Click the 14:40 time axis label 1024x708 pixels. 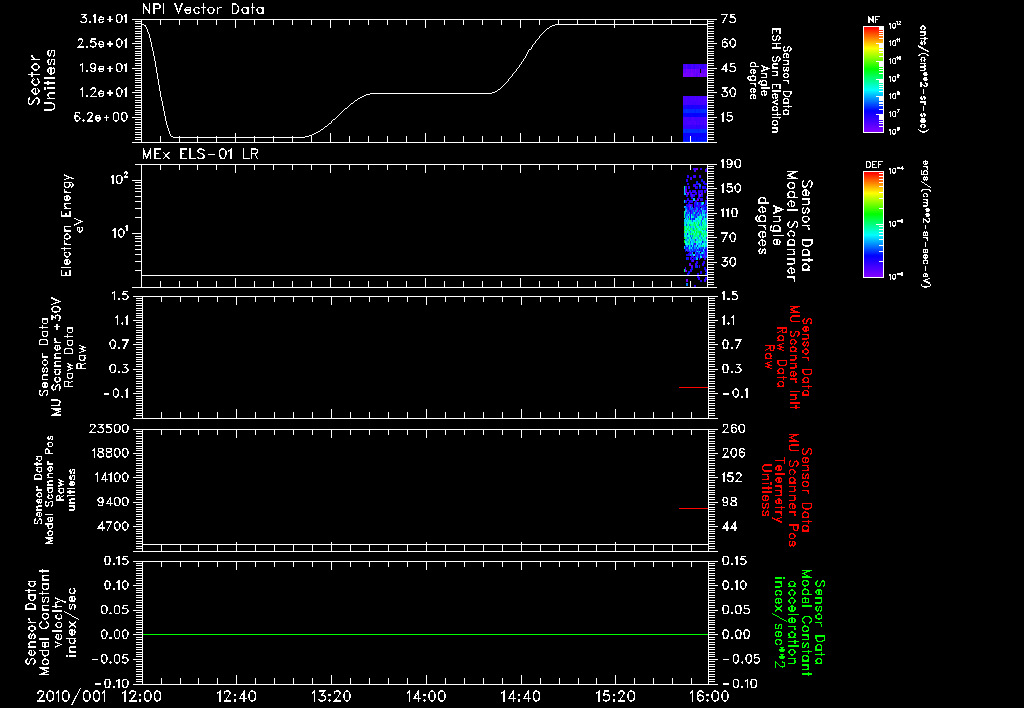click(520, 696)
